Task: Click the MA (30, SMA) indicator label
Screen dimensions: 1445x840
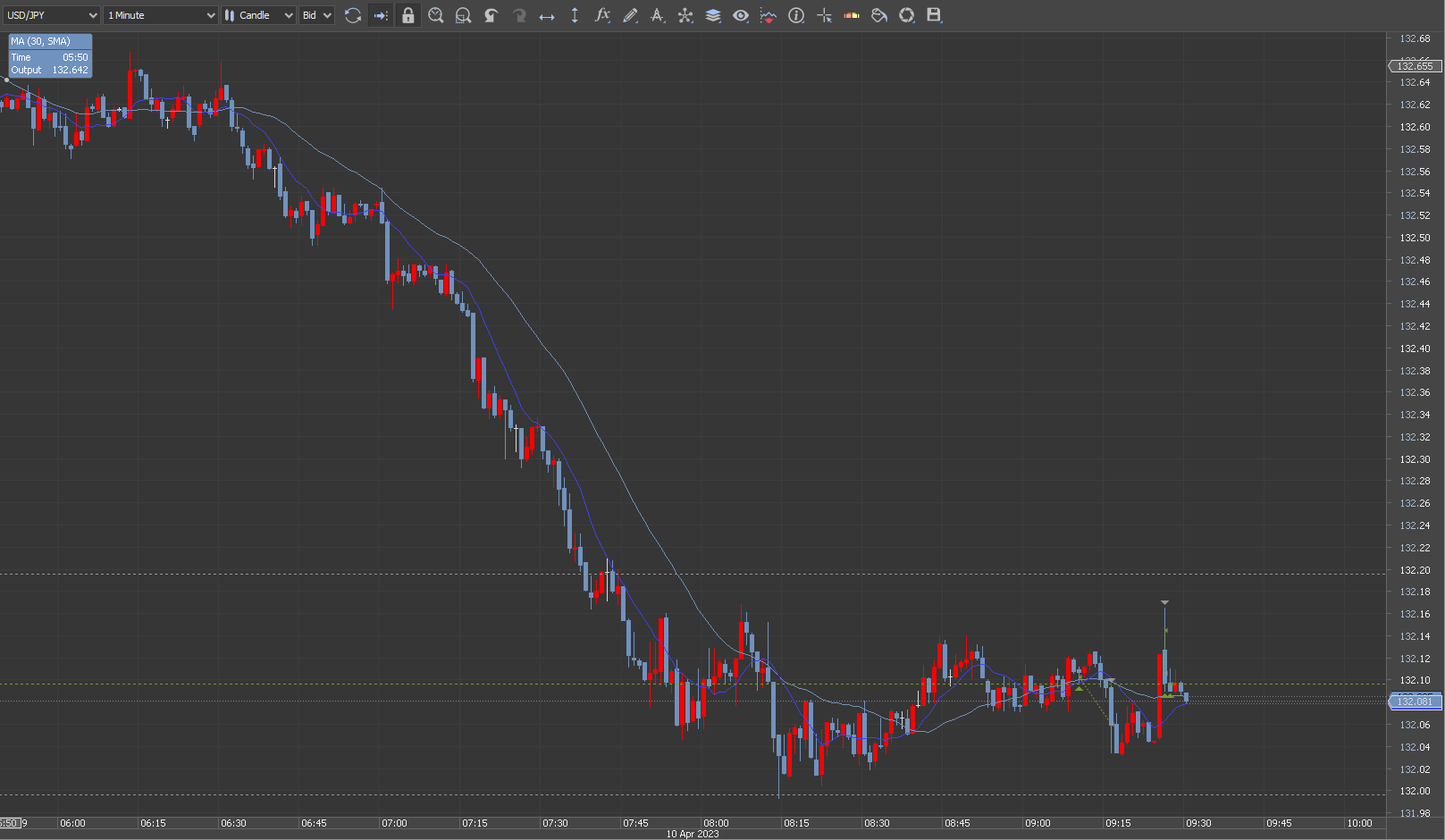Action: (41, 41)
